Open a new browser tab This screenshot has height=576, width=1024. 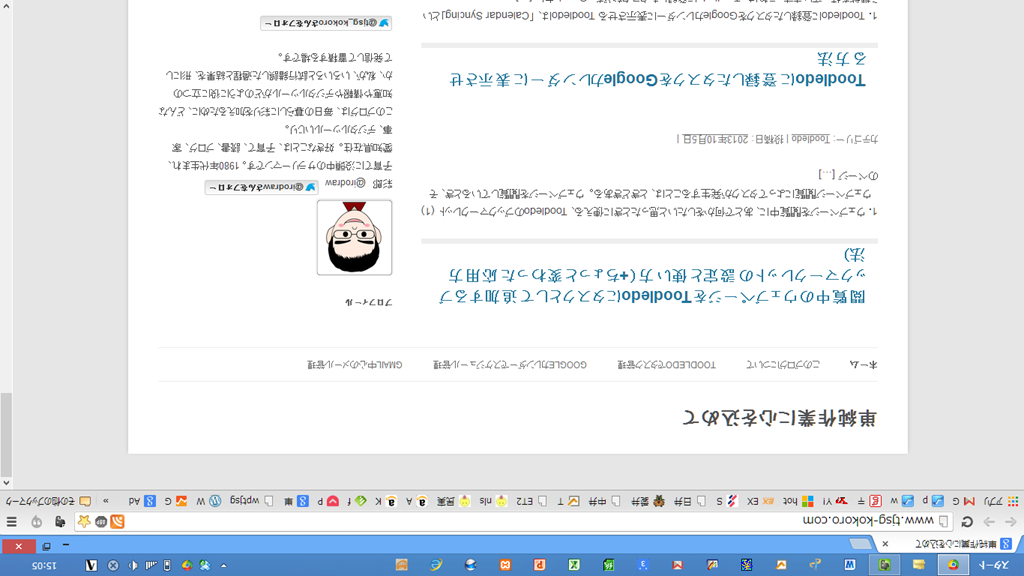pyautogui.click(x=861, y=544)
